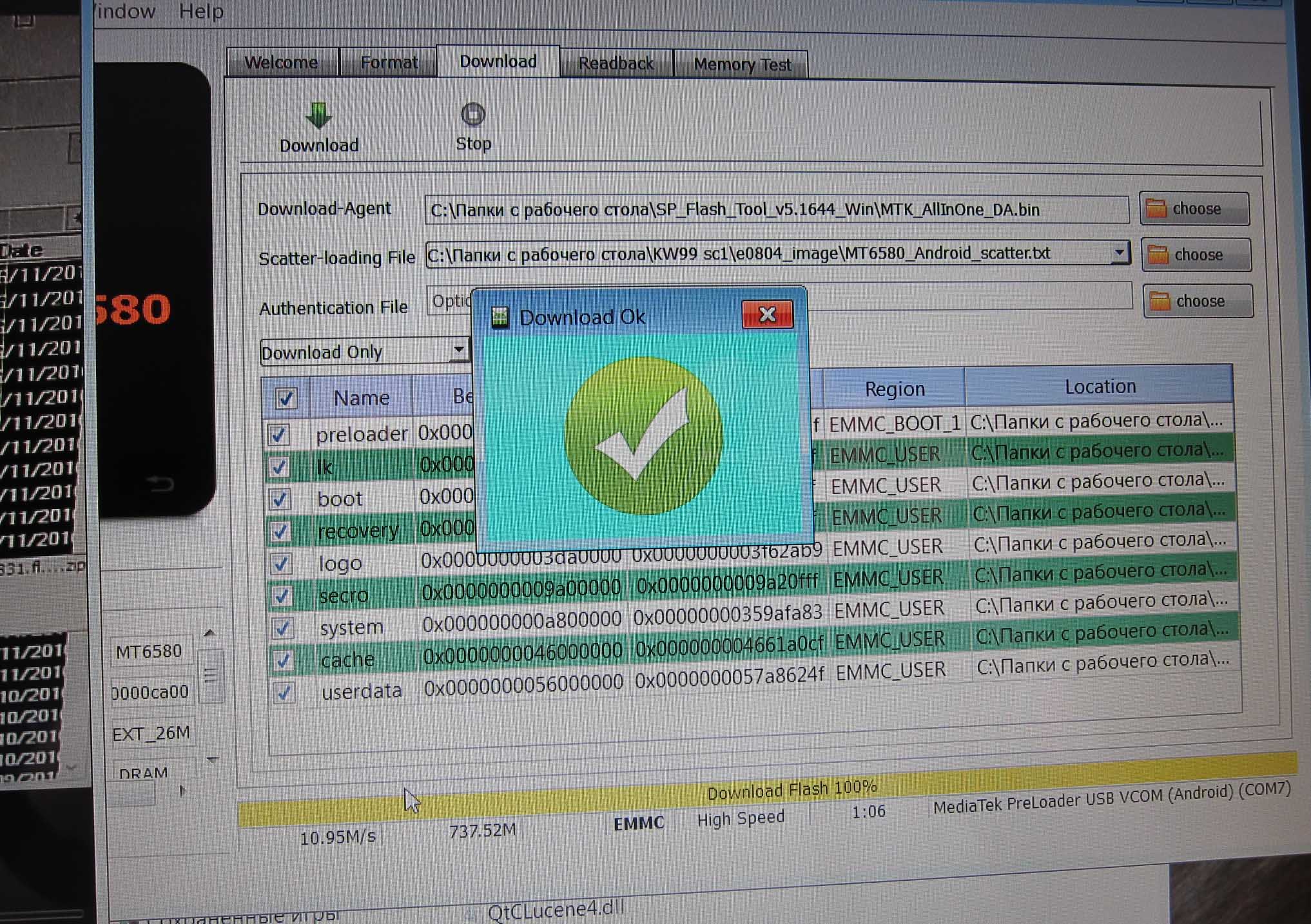Click the green checkmark image in dialog
Image resolution: width=1311 pixels, height=924 pixels.
pyautogui.click(x=643, y=436)
